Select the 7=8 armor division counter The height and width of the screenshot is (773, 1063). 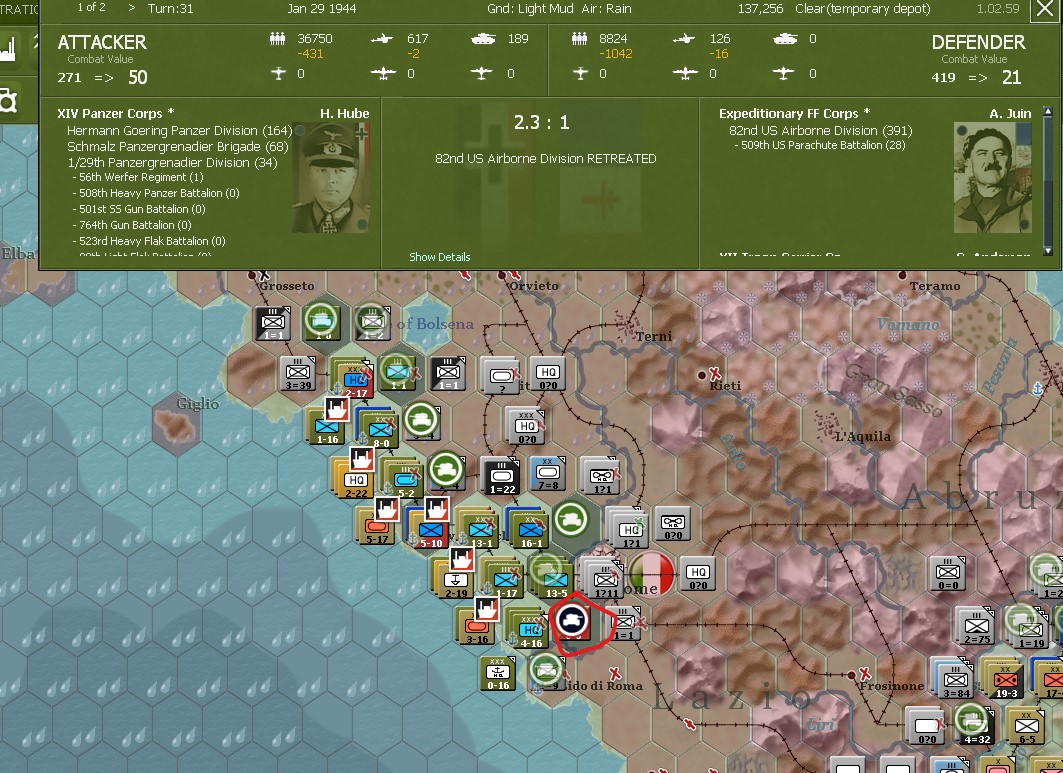[548, 473]
